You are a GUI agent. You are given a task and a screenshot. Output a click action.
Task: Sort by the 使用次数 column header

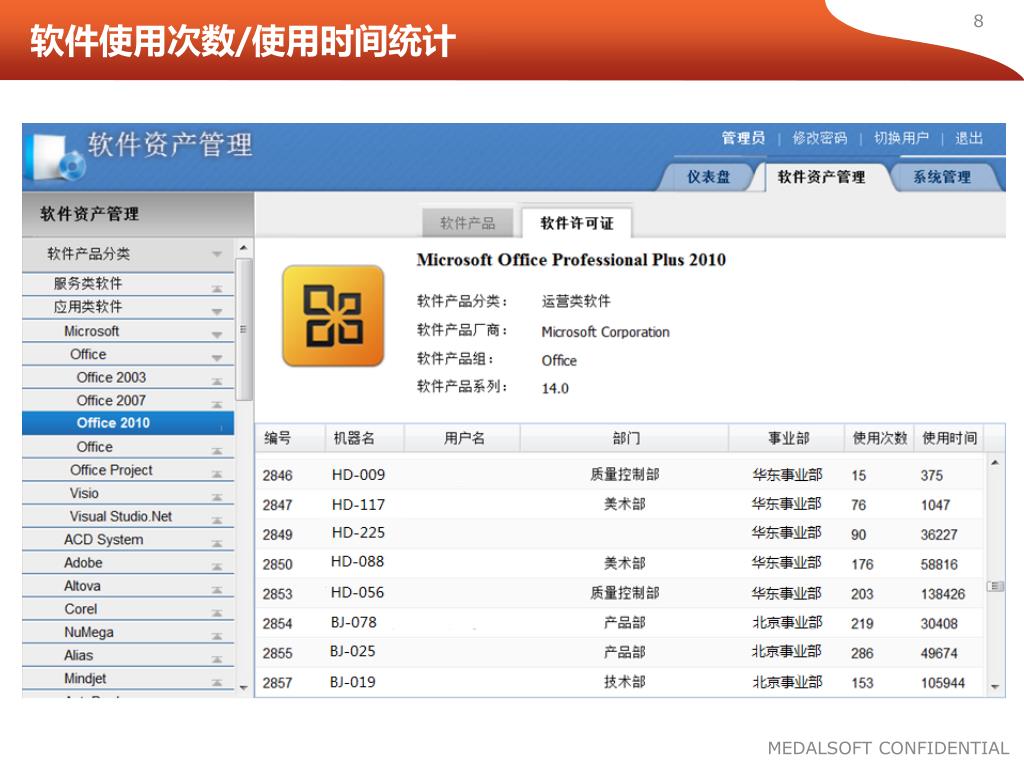[879, 438]
